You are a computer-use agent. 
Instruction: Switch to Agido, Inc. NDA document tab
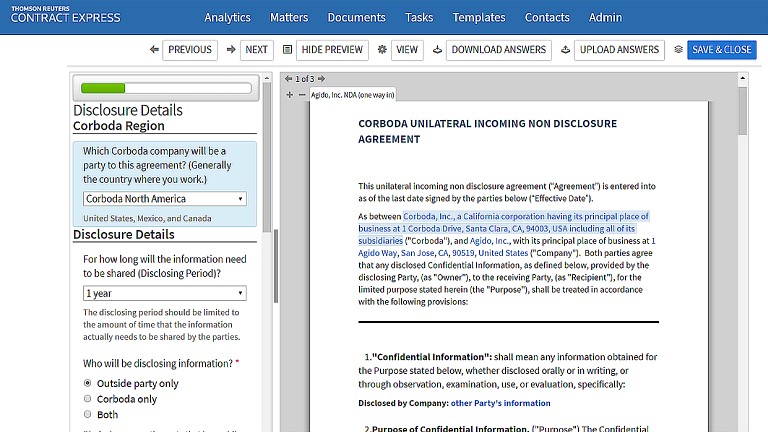(352, 95)
